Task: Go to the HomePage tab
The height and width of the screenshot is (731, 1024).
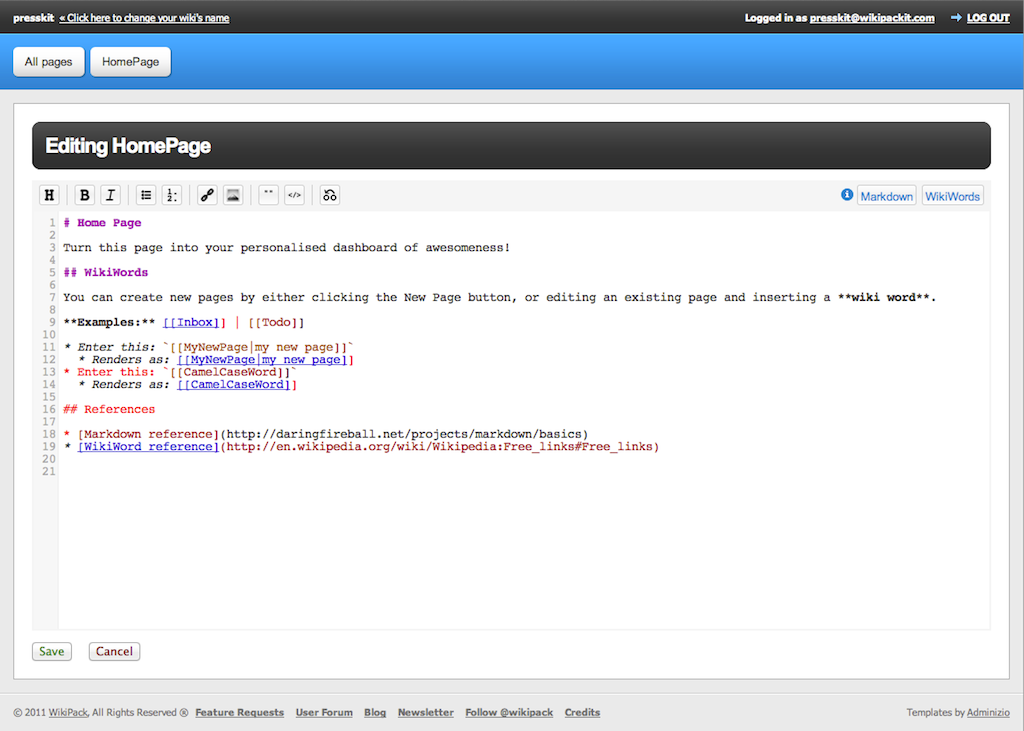Action: [x=130, y=62]
